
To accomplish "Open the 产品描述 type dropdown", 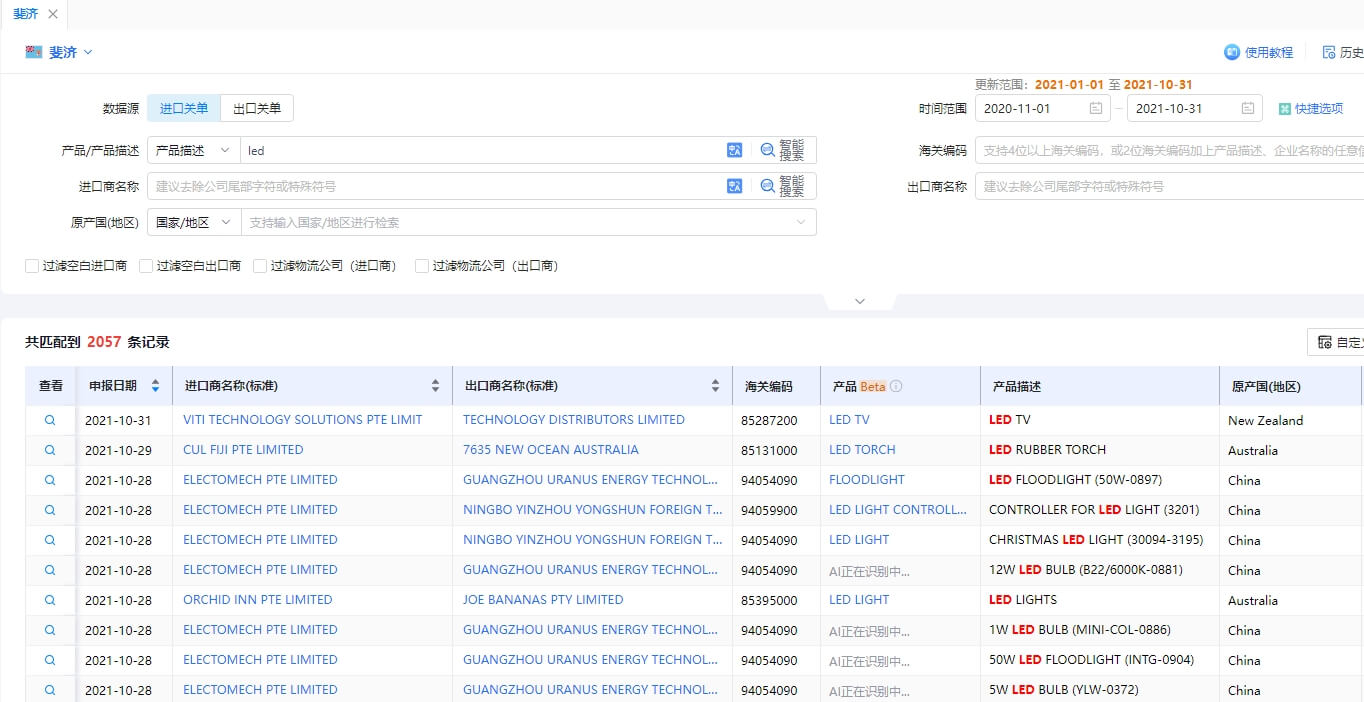I will [194, 150].
